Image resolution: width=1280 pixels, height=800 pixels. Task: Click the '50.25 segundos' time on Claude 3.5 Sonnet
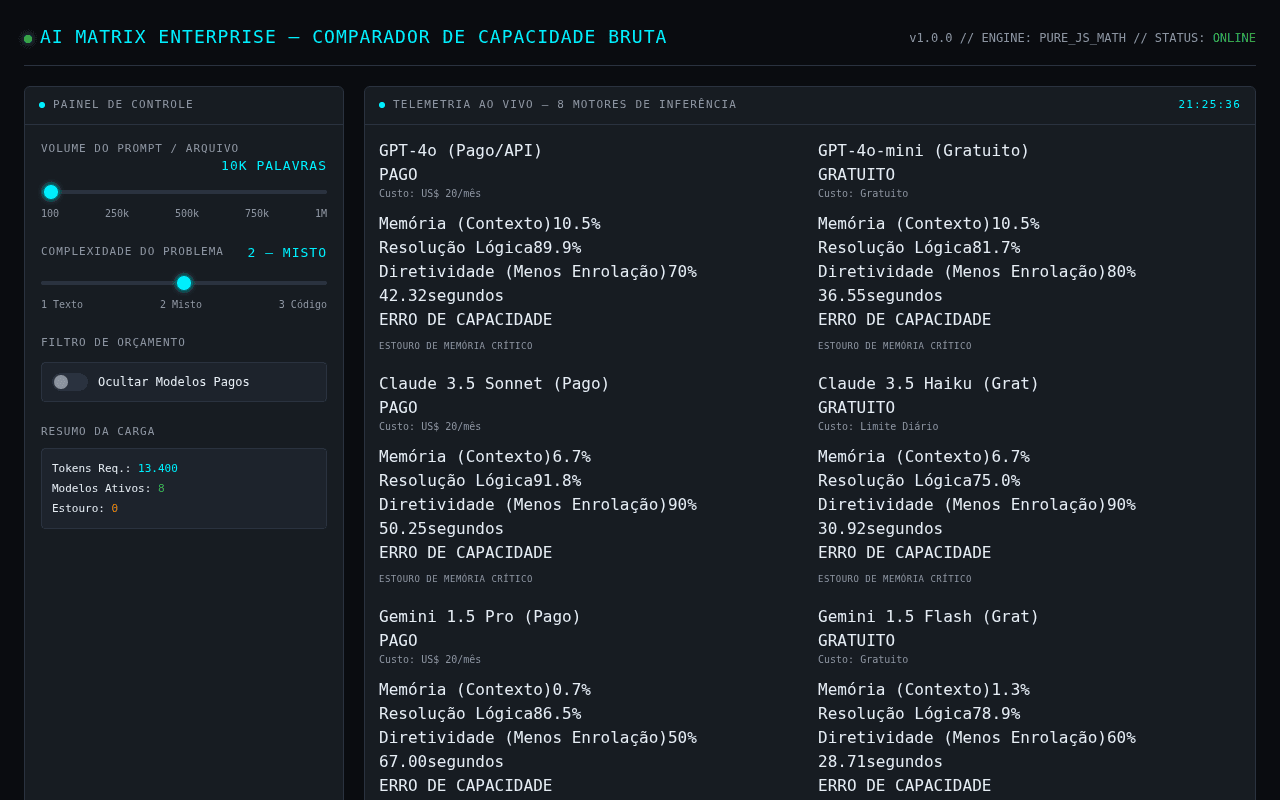coord(441,529)
